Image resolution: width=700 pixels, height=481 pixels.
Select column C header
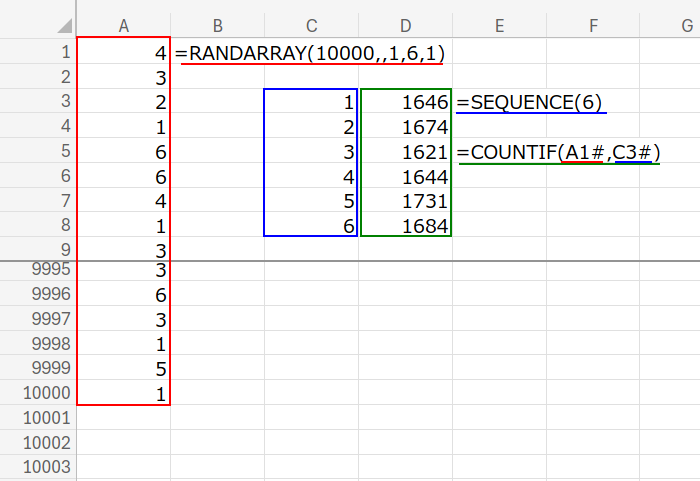[x=311, y=26]
